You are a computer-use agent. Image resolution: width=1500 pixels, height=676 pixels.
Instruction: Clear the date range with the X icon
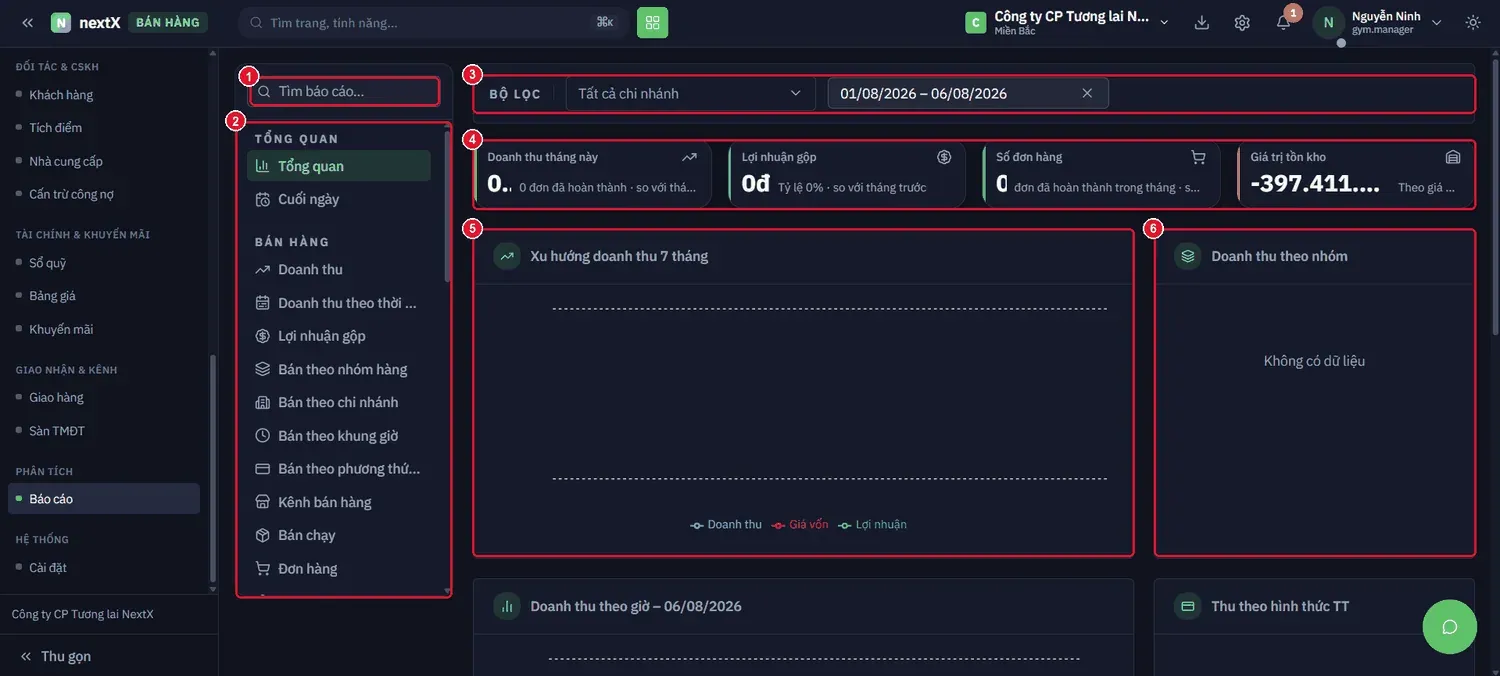[x=1087, y=93]
